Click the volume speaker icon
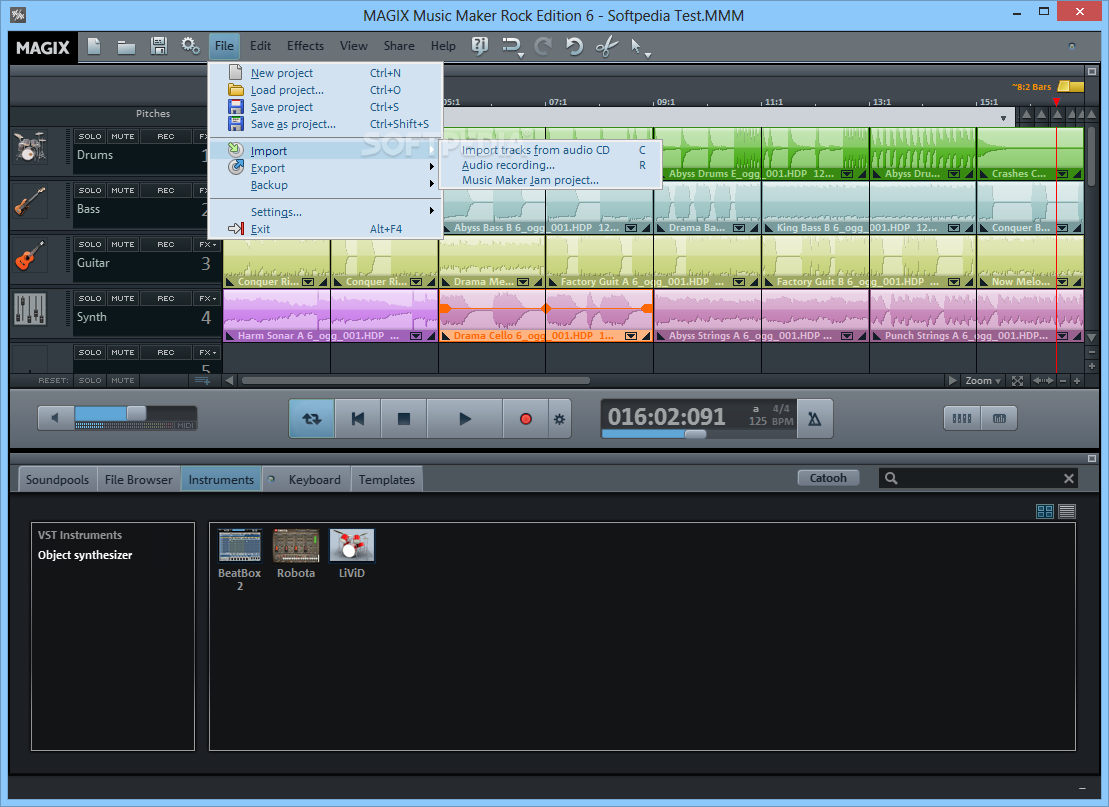The image size is (1109, 807). [x=55, y=417]
